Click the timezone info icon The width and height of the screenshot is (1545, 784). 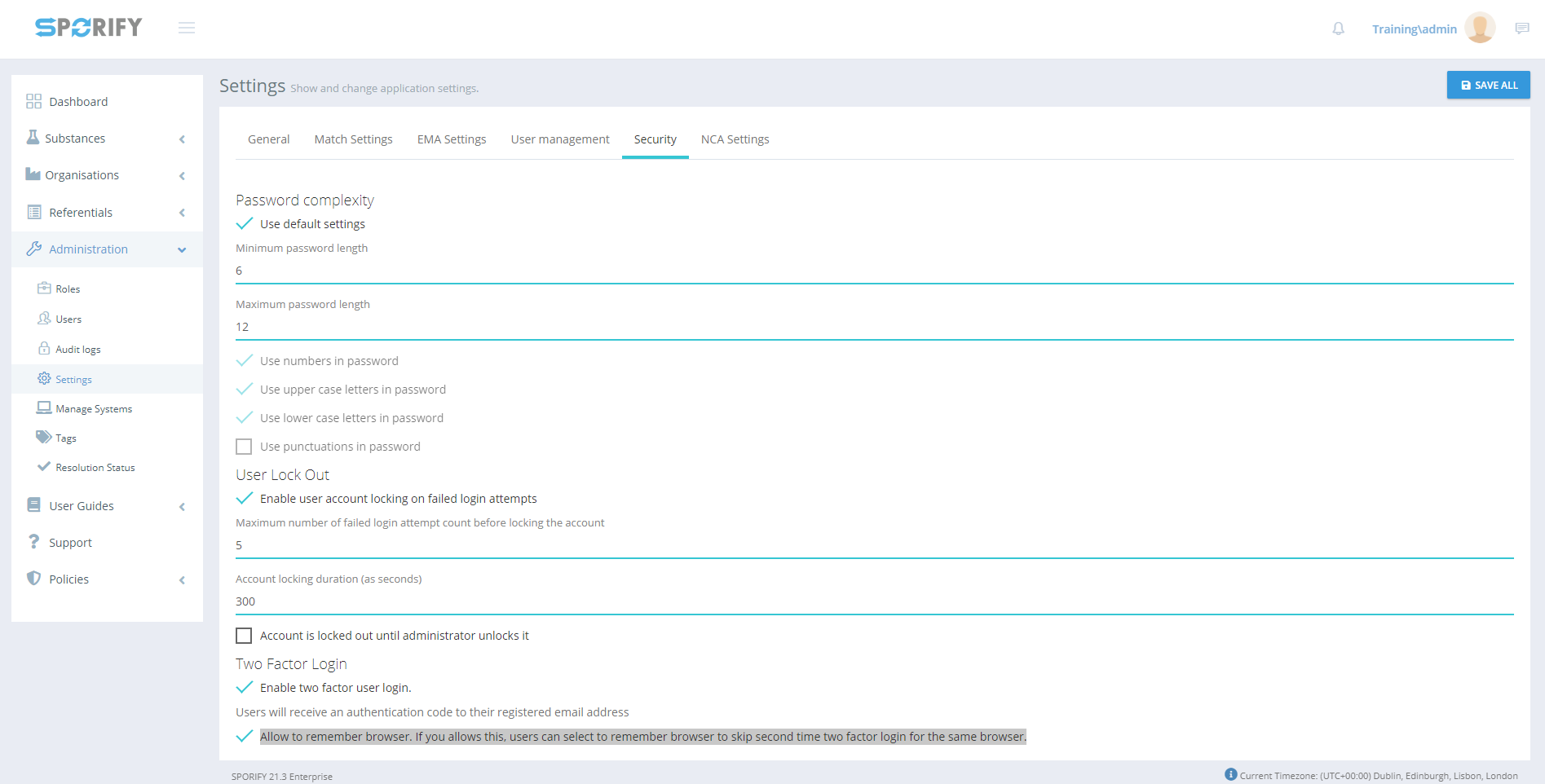[x=1230, y=774]
